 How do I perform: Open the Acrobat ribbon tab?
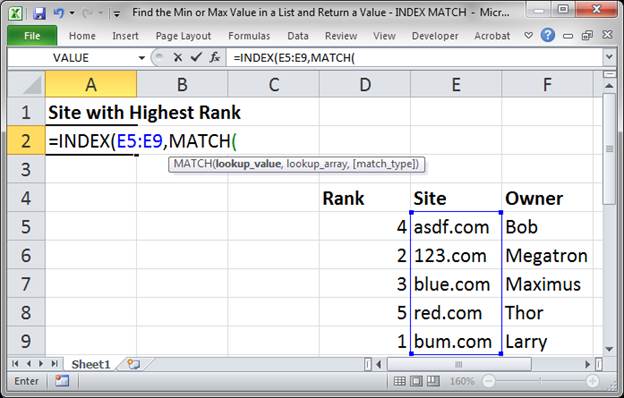coord(492,36)
